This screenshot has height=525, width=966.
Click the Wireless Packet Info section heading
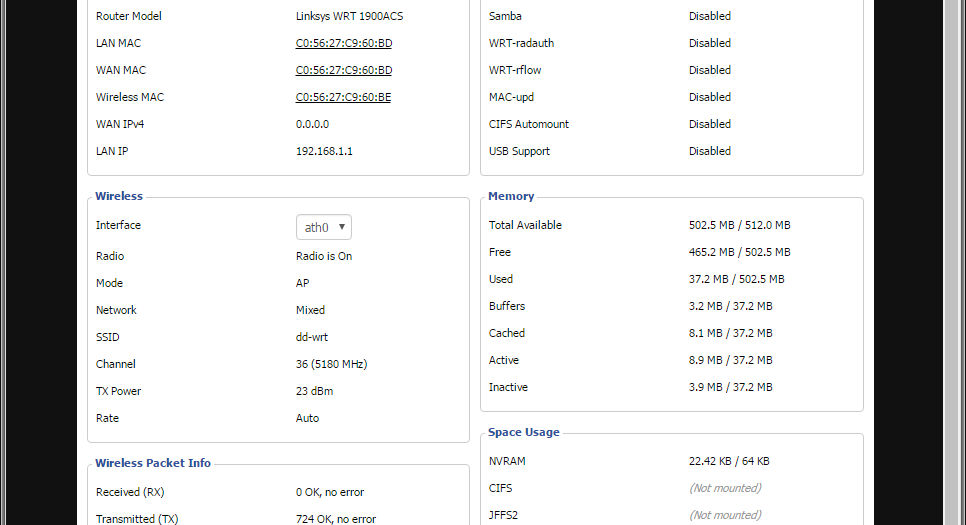pyautogui.click(x=152, y=463)
